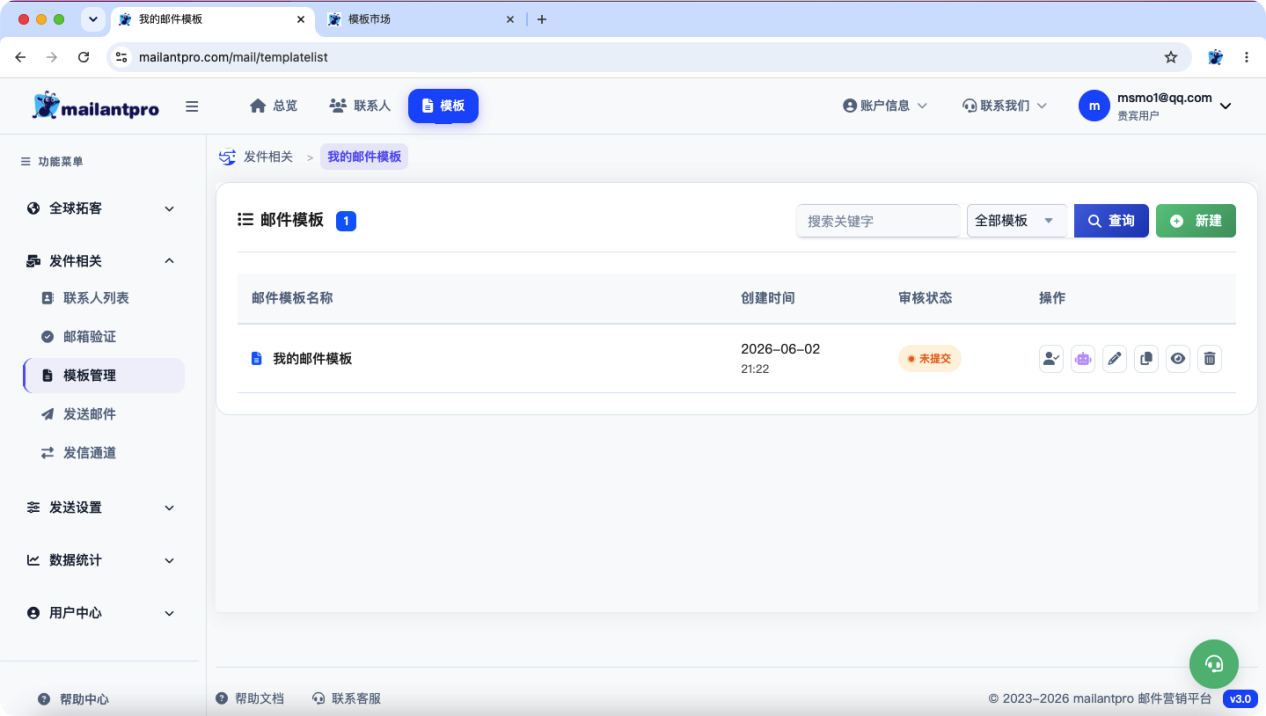Viewport: 1266px width, 716px height.
Task: Click the site info icon in address bar
Action: tap(121, 57)
